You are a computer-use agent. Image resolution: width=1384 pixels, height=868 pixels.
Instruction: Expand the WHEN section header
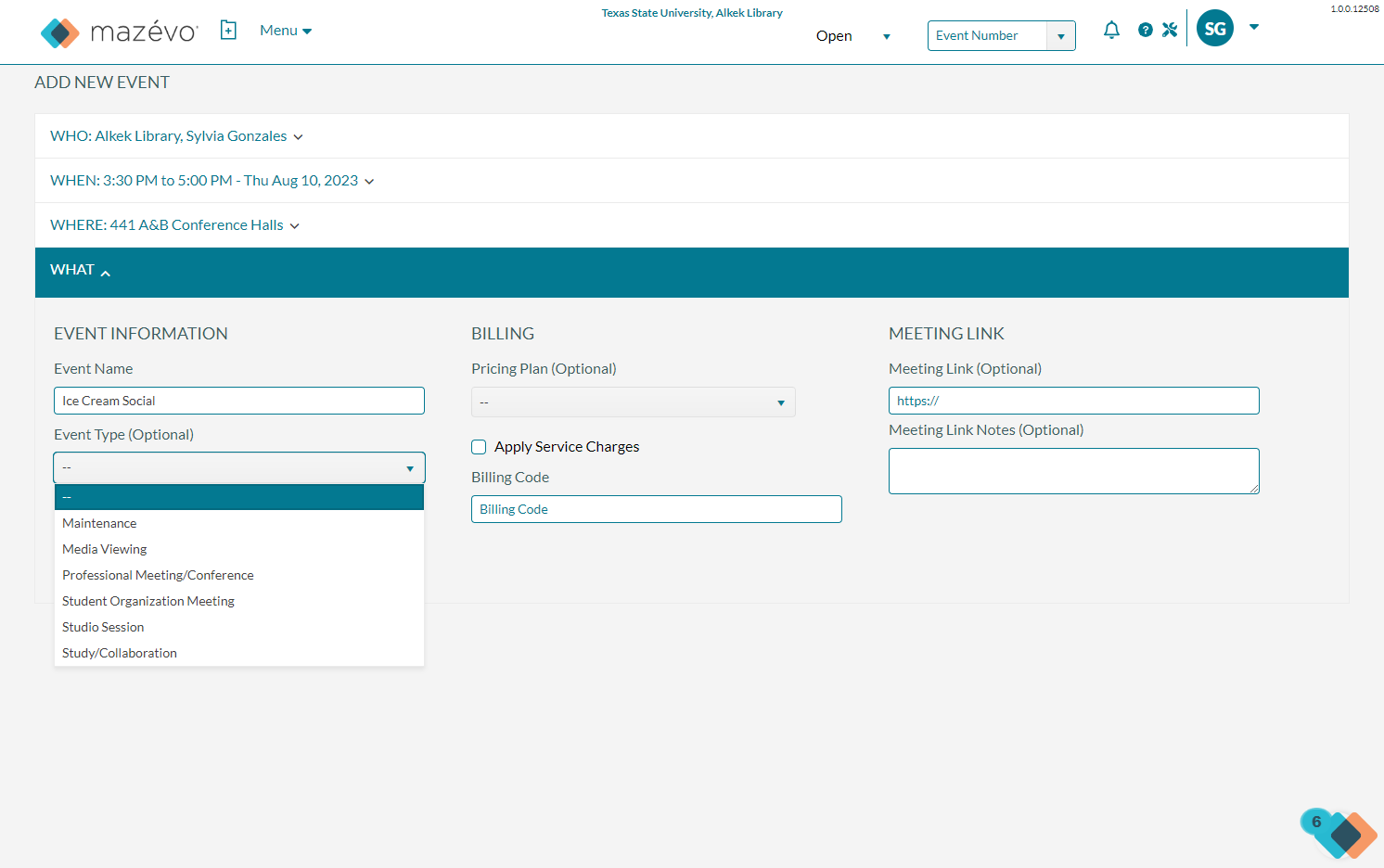click(x=212, y=181)
